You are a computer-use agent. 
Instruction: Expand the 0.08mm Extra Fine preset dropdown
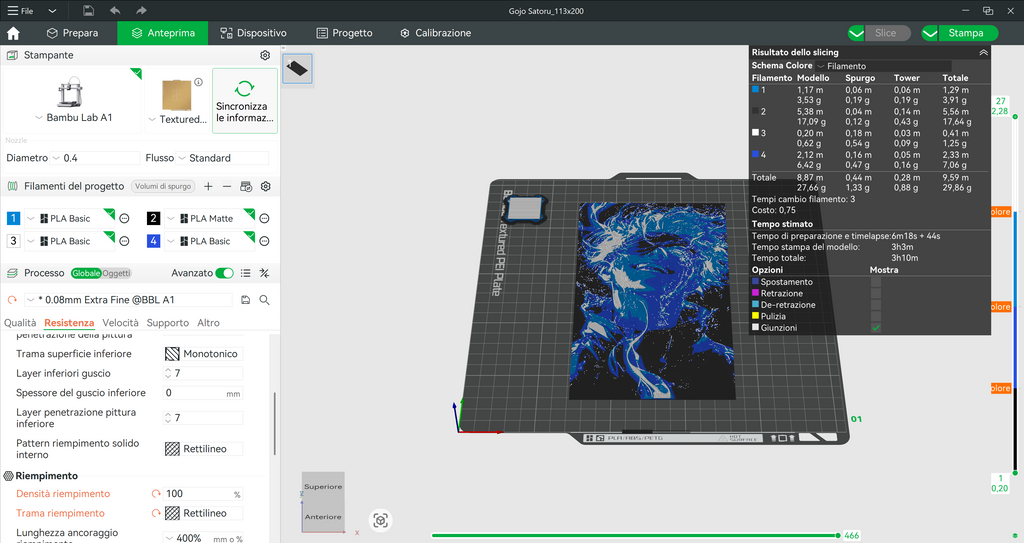(129, 300)
